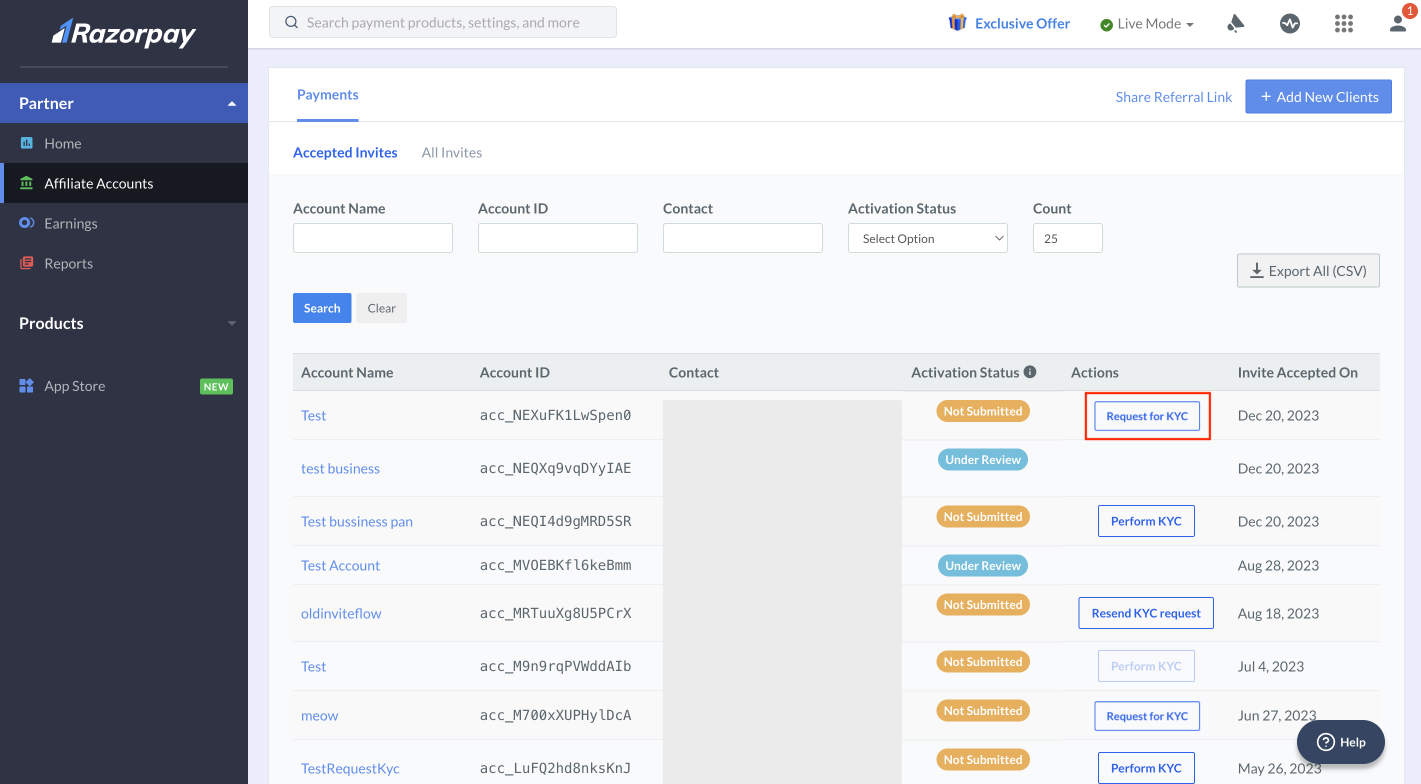Click the Invite Accepted On column header
This screenshot has width=1421, height=784.
coord(1297,372)
